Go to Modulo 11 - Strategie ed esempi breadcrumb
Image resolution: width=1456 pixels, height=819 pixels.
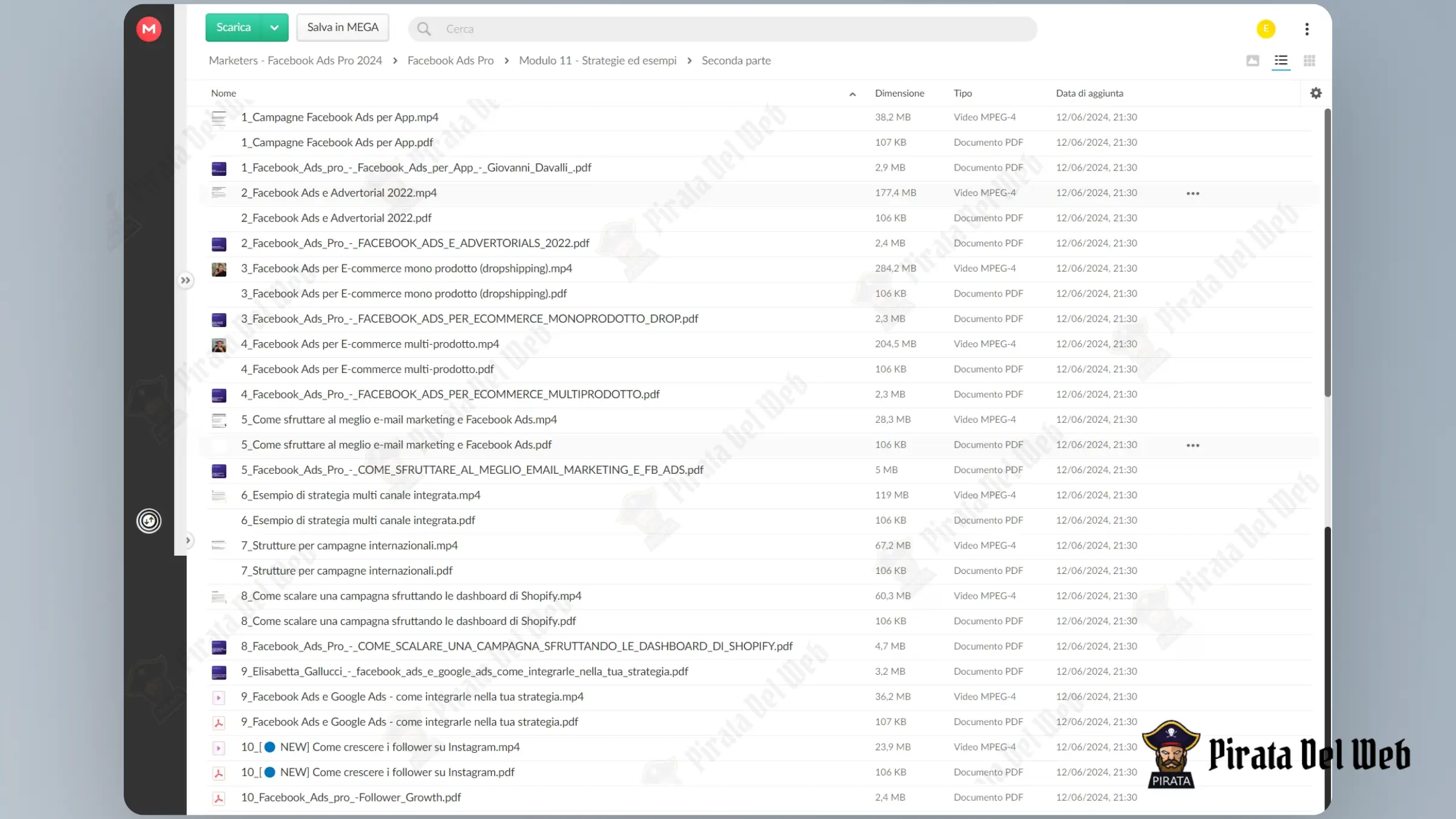coord(598,61)
